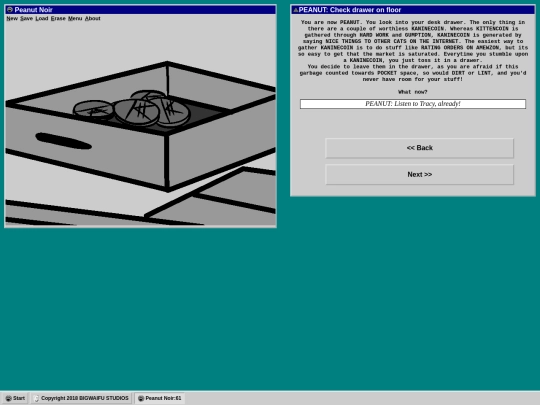540x405 pixels.
Task: Open the Erase menu item
Action: (58, 19)
